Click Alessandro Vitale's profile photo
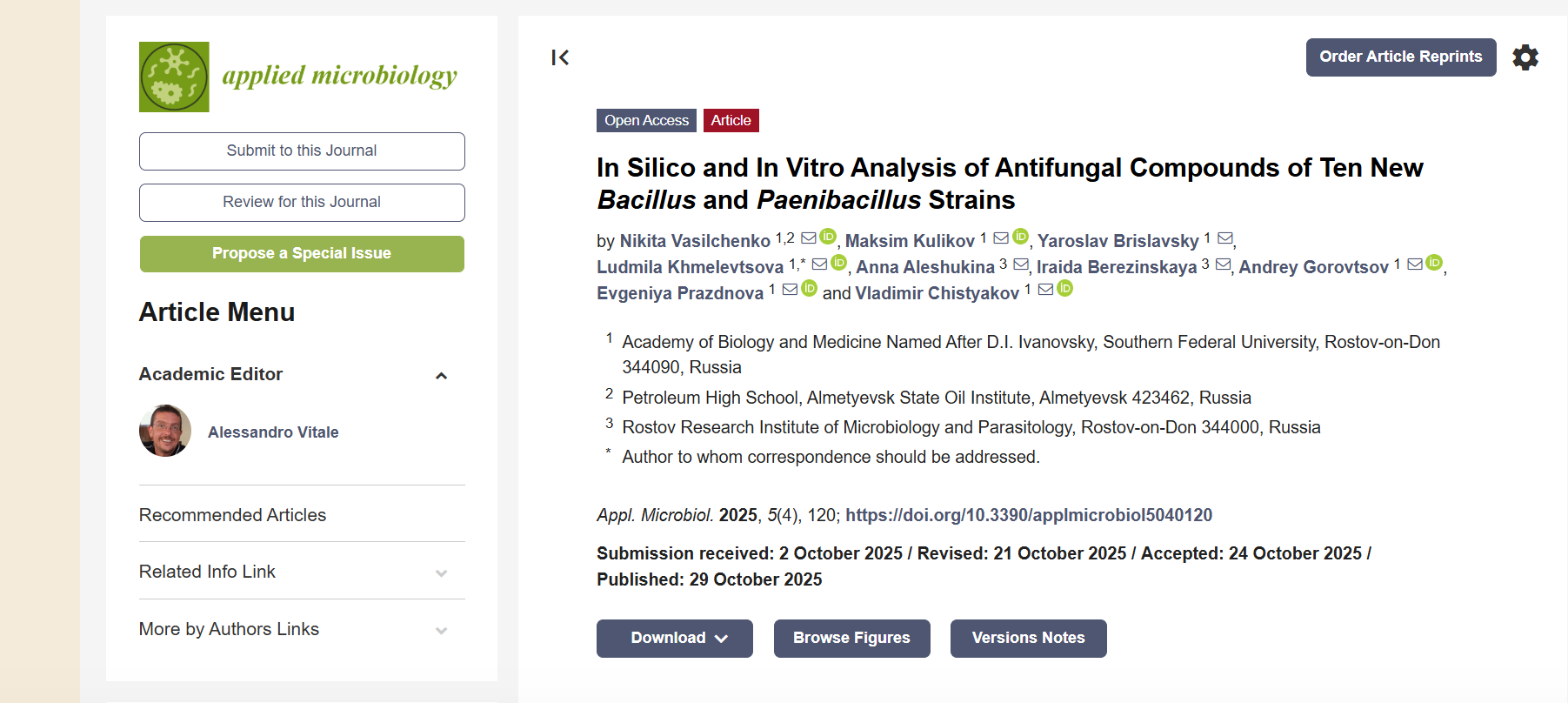The image size is (1568, 703). click(165, 431)
